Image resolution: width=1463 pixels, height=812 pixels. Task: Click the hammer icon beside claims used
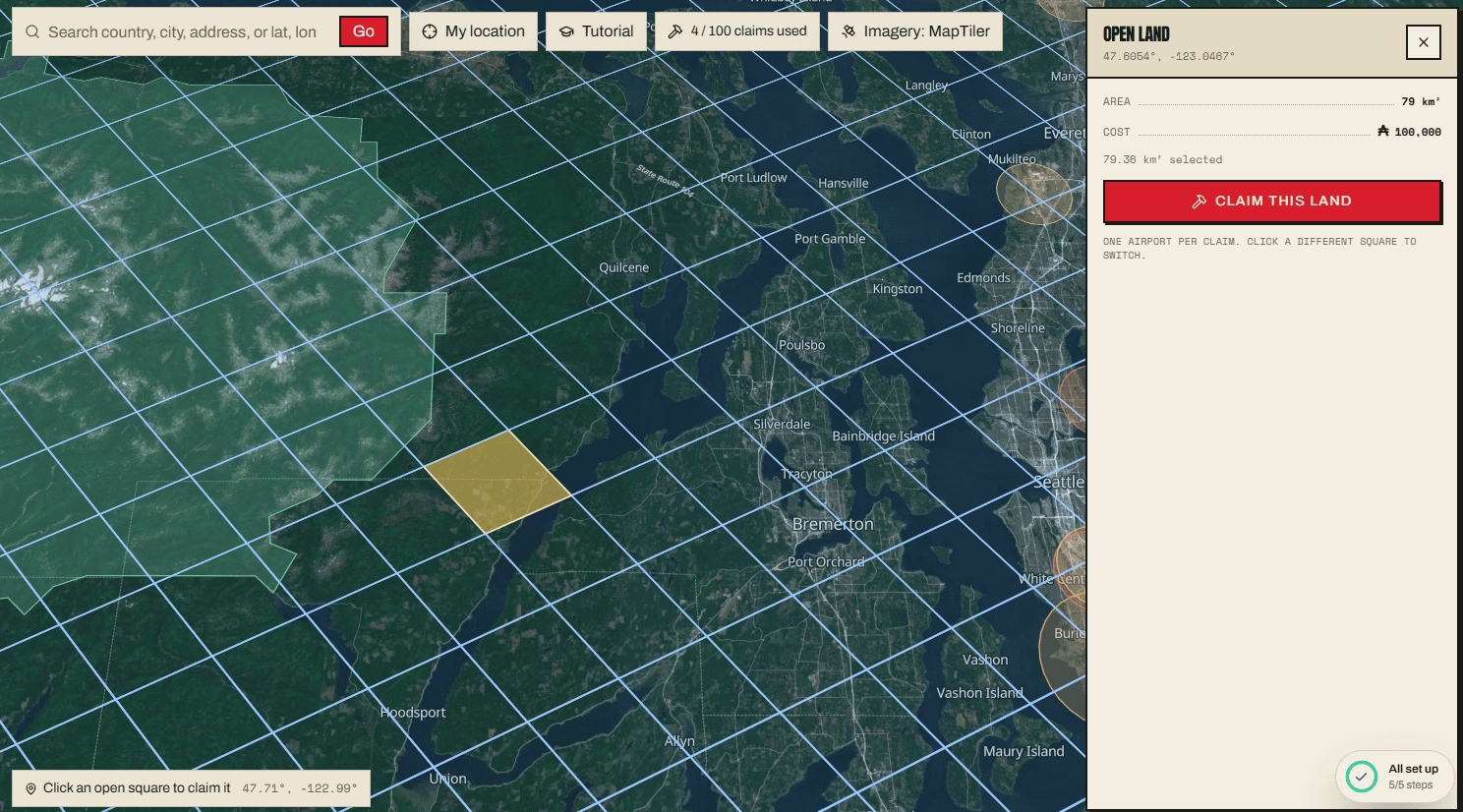pyautogui.click(x=674, y=31)
